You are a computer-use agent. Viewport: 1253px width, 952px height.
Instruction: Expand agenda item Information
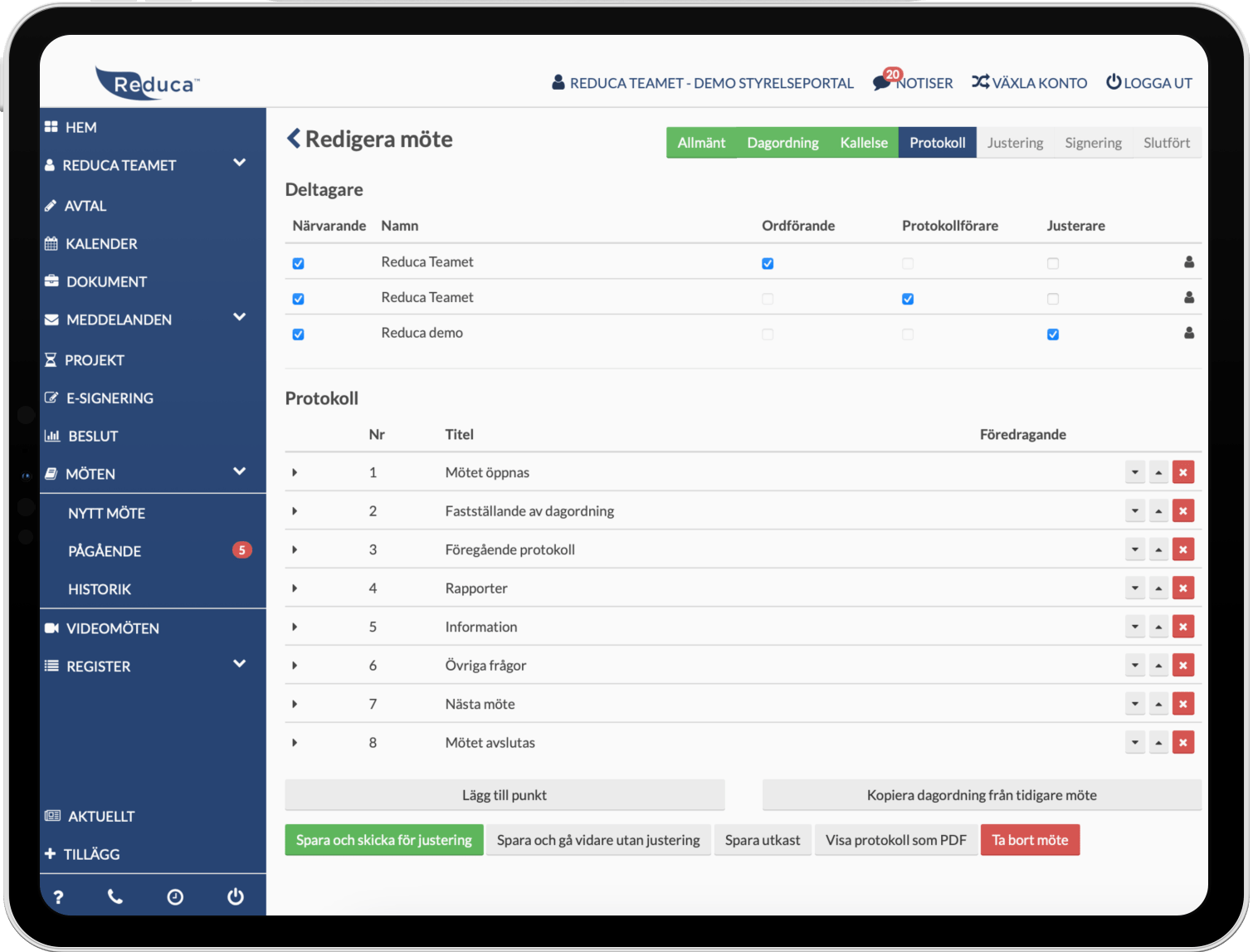pyautogui.click(x=295, y=627)
